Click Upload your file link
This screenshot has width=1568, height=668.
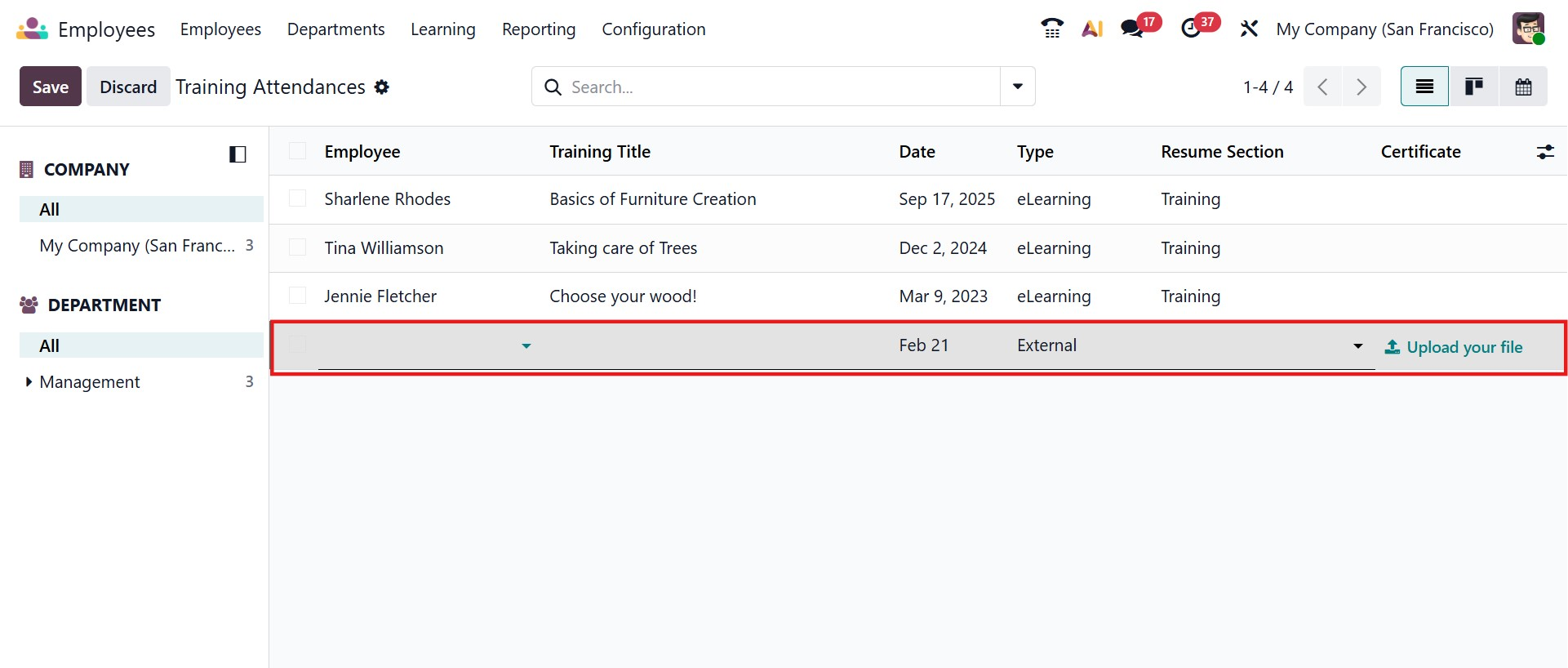point(1454,347)
